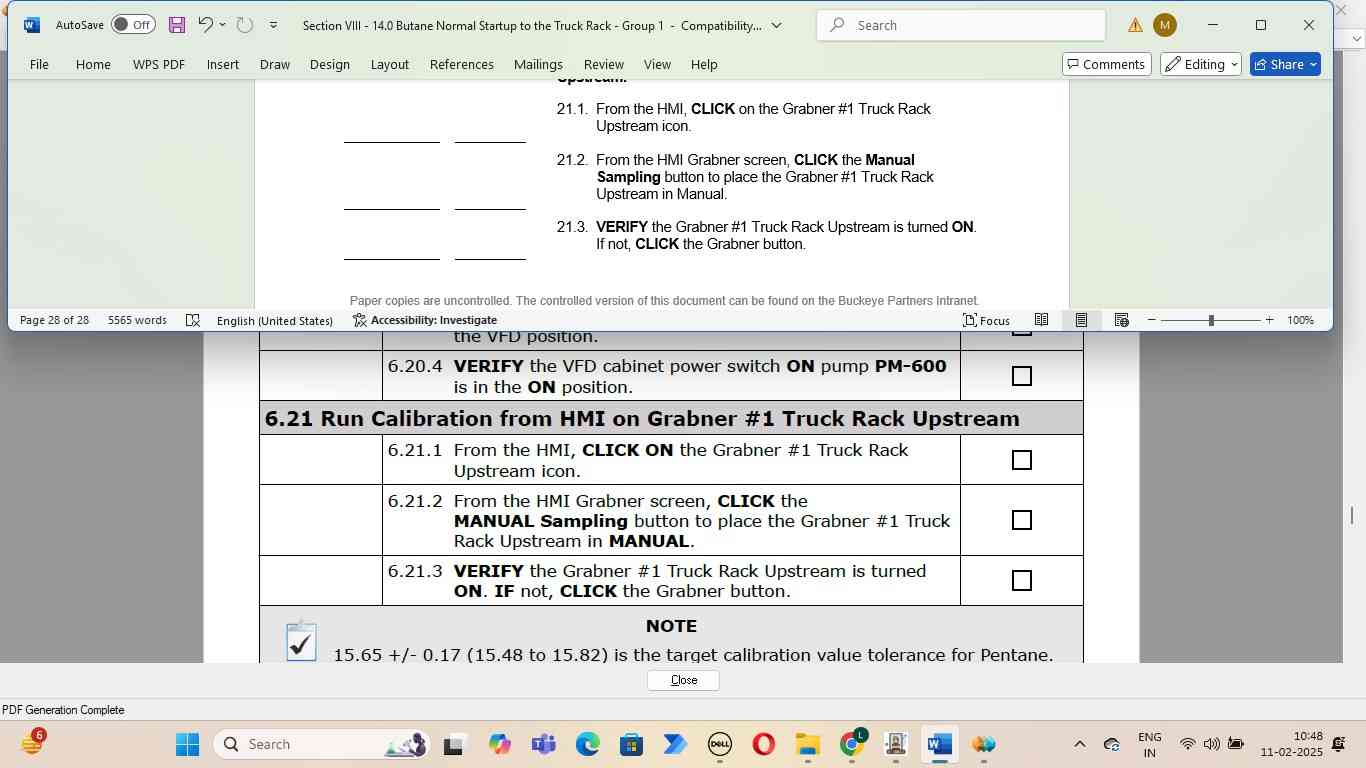
Task: Click the Redo icon in title bar
Action: [245, 25]
